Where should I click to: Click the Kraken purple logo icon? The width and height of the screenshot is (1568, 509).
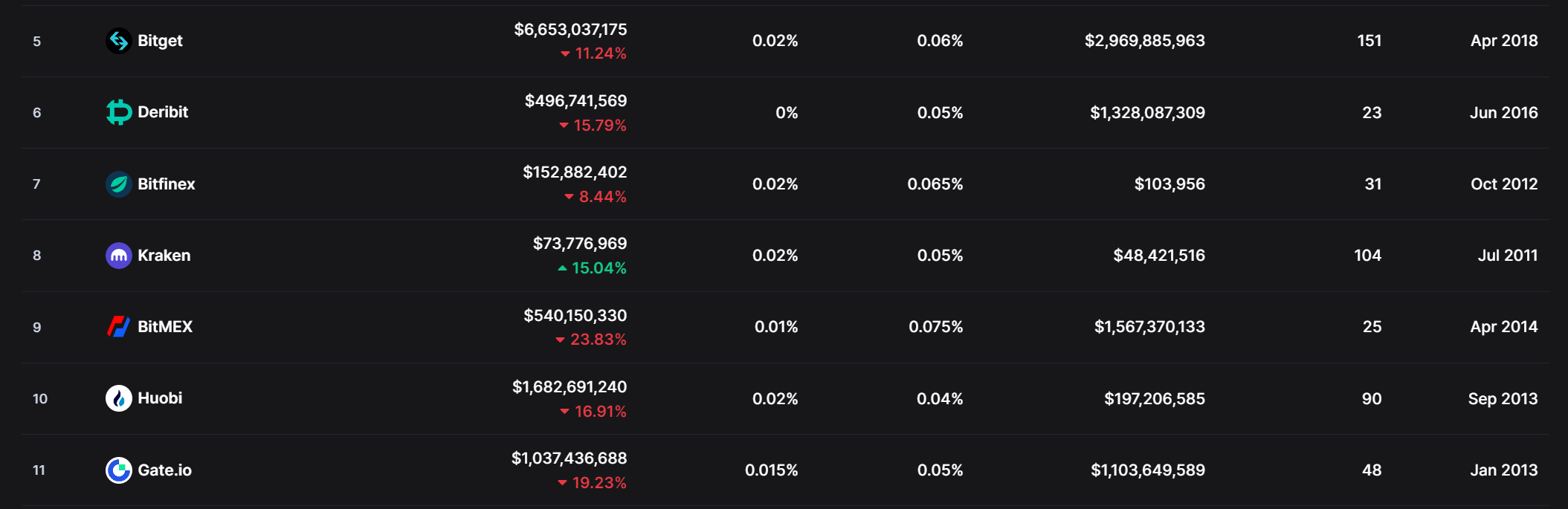(x=118, y=256)
